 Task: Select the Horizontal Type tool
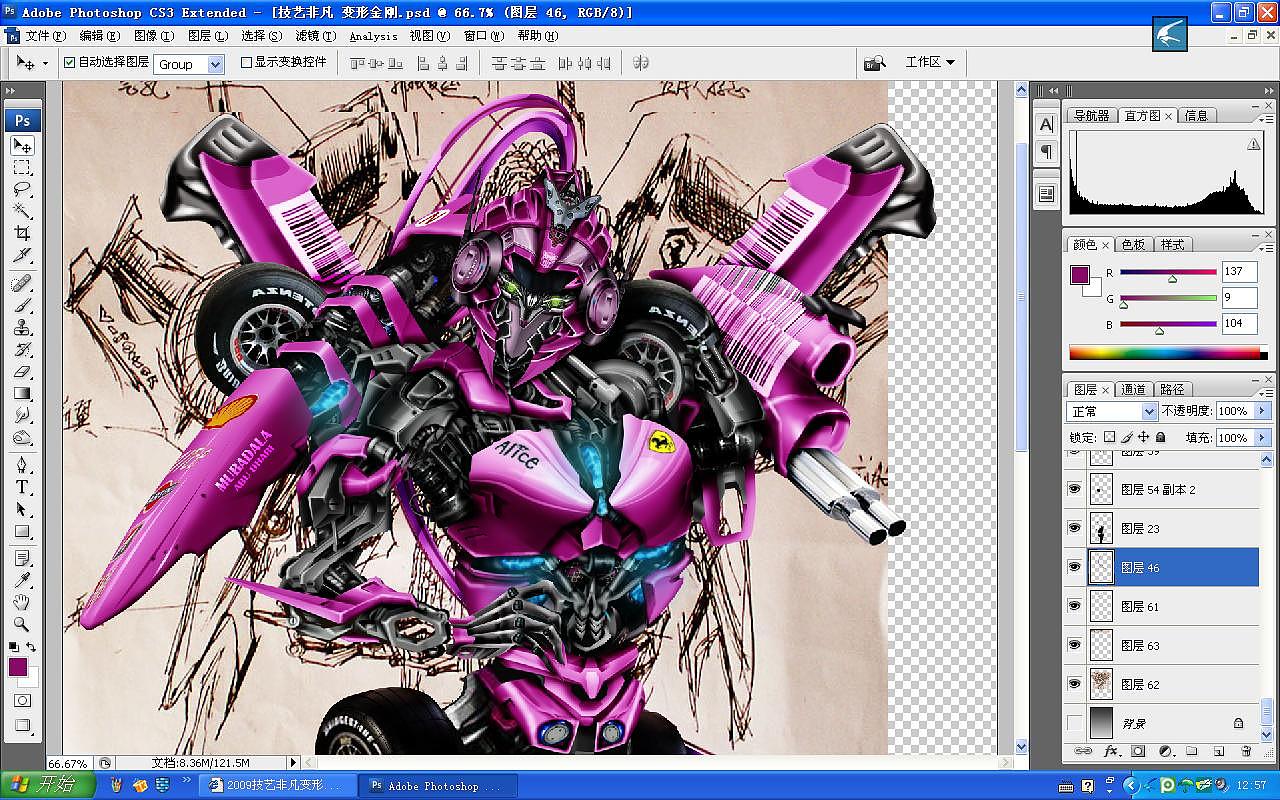(22, 488)
